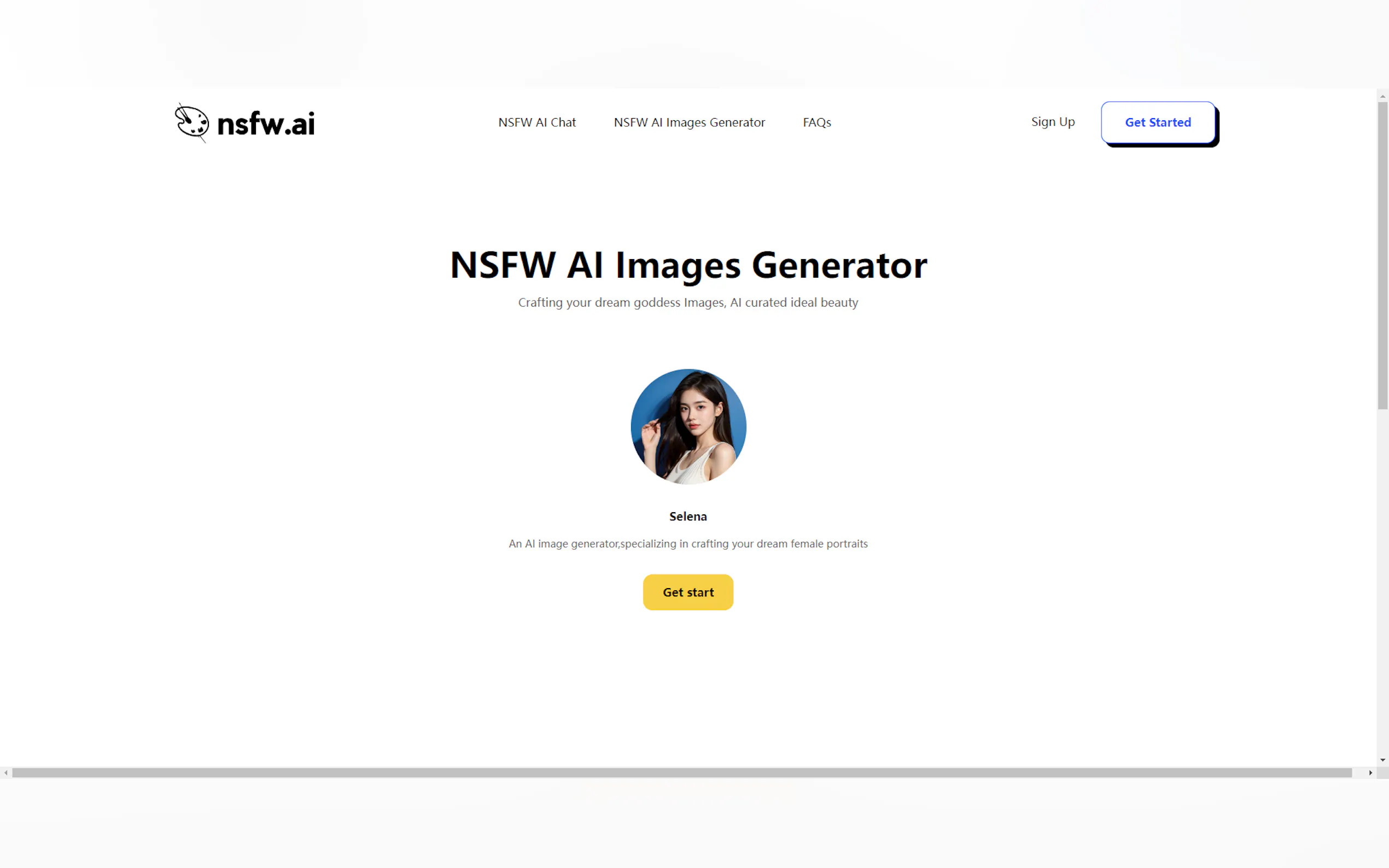Image resolution: width=1389 pixels, height=868 pixels.
Task: Click Selena's AI image generator description
Action: click(687, 544)
